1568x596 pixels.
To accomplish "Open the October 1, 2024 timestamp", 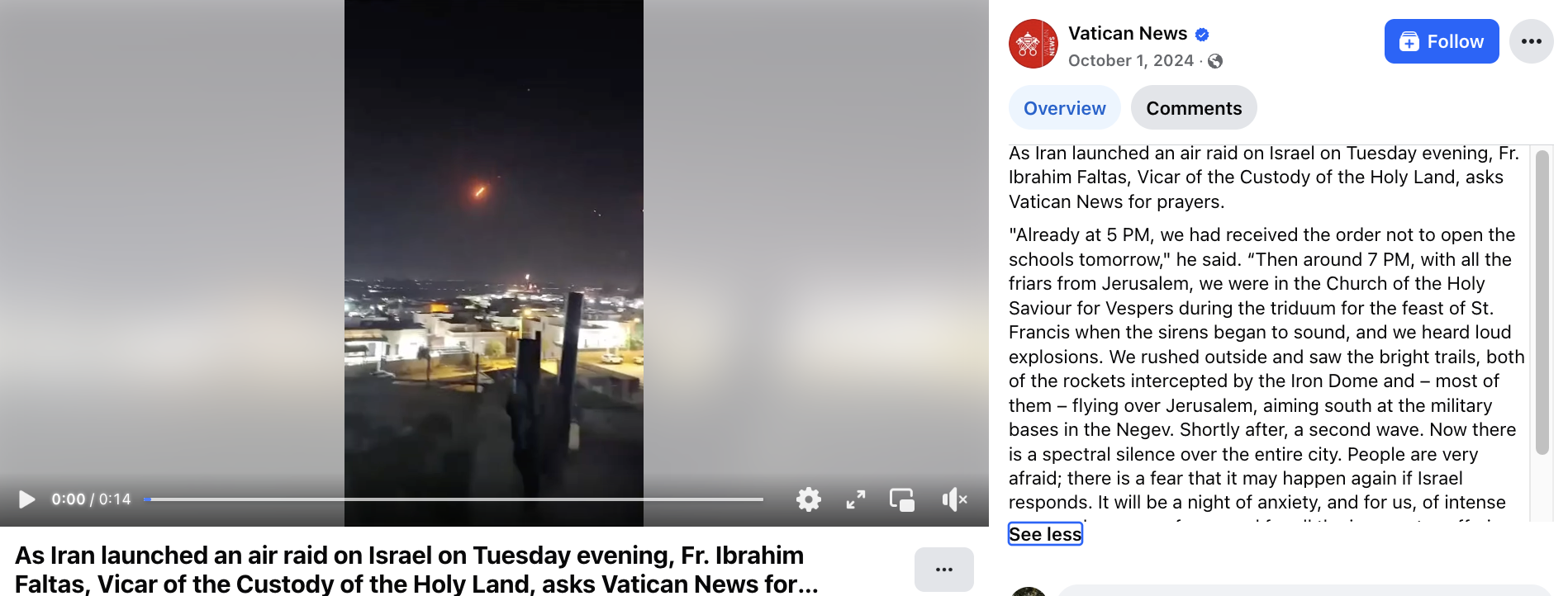I will (1131, 61).
